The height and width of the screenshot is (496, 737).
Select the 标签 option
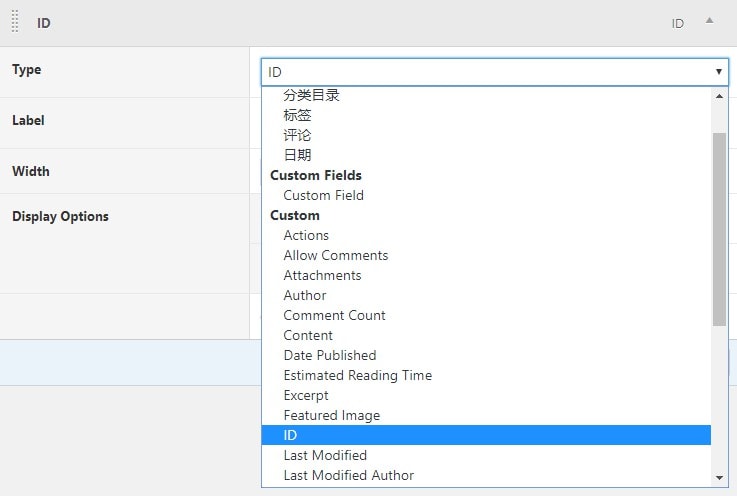click(x=297, y=115)
